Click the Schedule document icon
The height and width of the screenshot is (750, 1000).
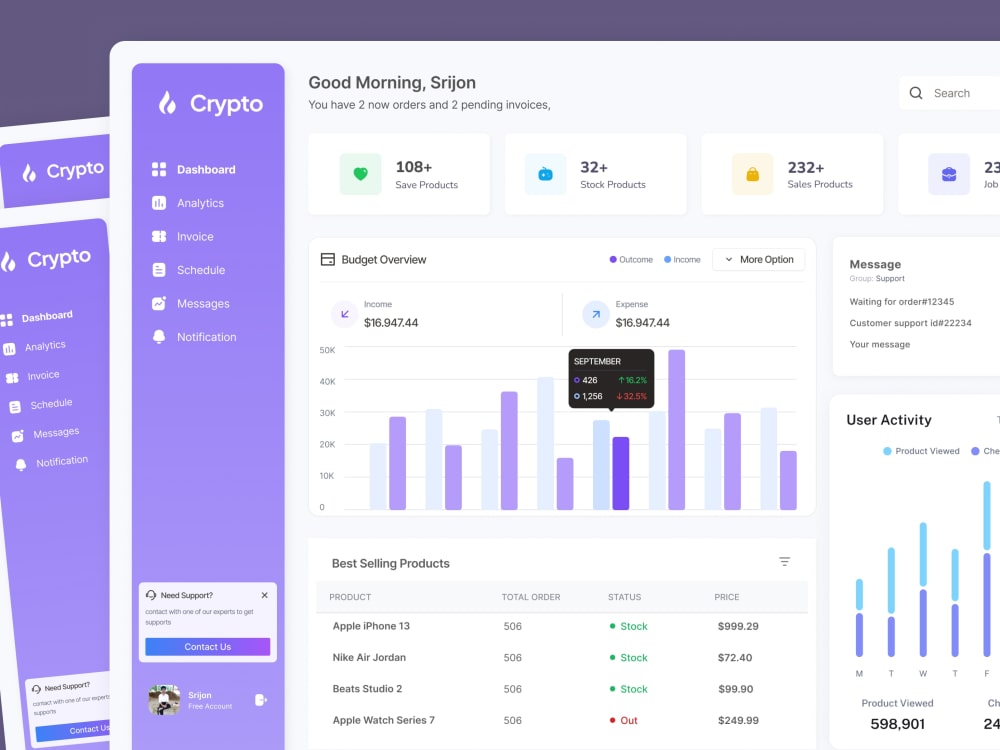click(x=159, y=270)
